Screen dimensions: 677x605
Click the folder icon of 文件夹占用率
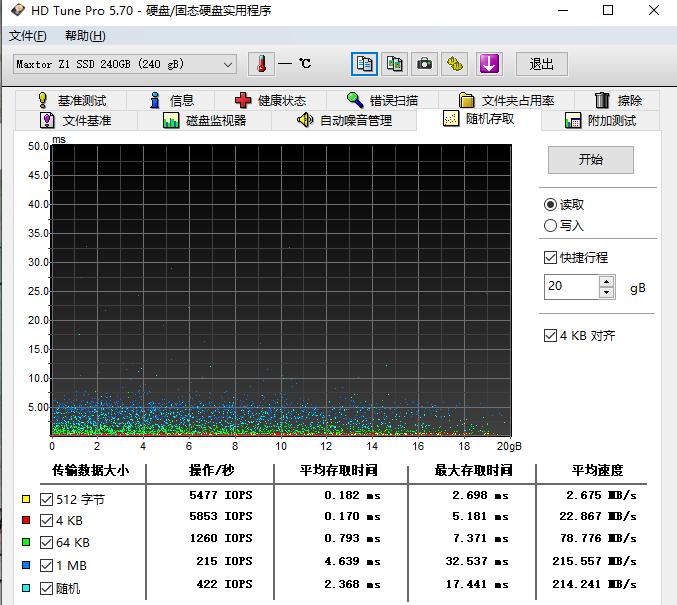click(466, 100)
